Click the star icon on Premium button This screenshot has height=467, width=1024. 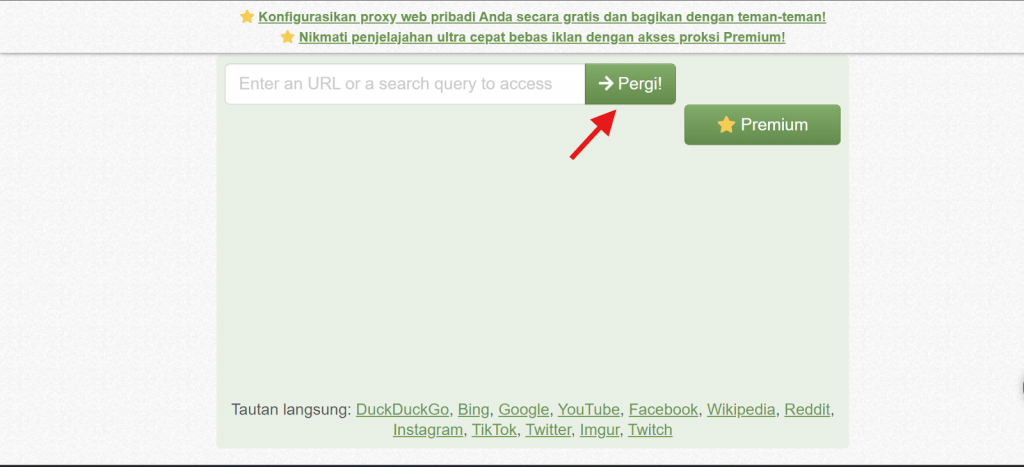(x=726, y=125)
